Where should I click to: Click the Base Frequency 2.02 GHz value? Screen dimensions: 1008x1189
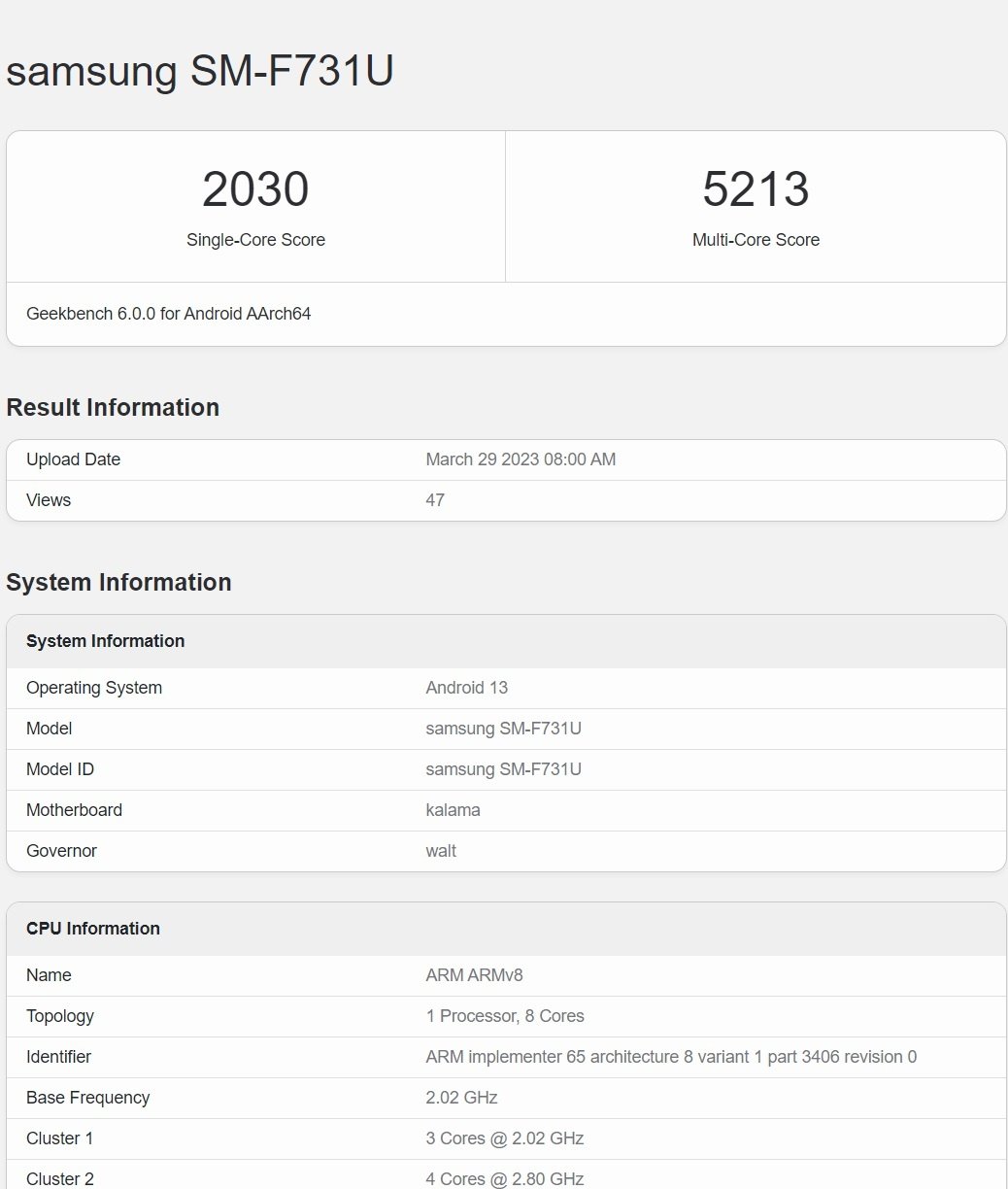point(461,1098)
